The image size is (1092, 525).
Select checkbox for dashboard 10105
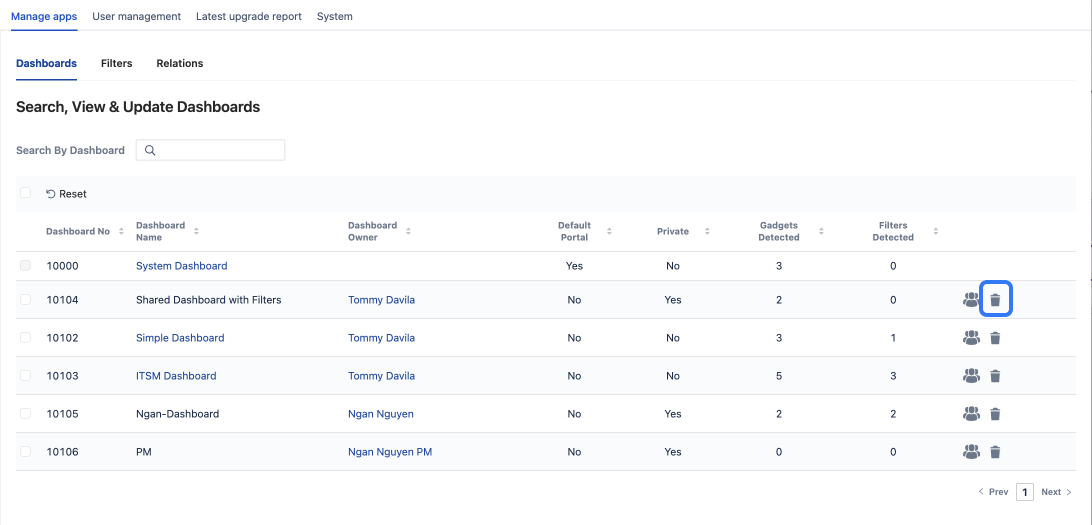(25, 414)
